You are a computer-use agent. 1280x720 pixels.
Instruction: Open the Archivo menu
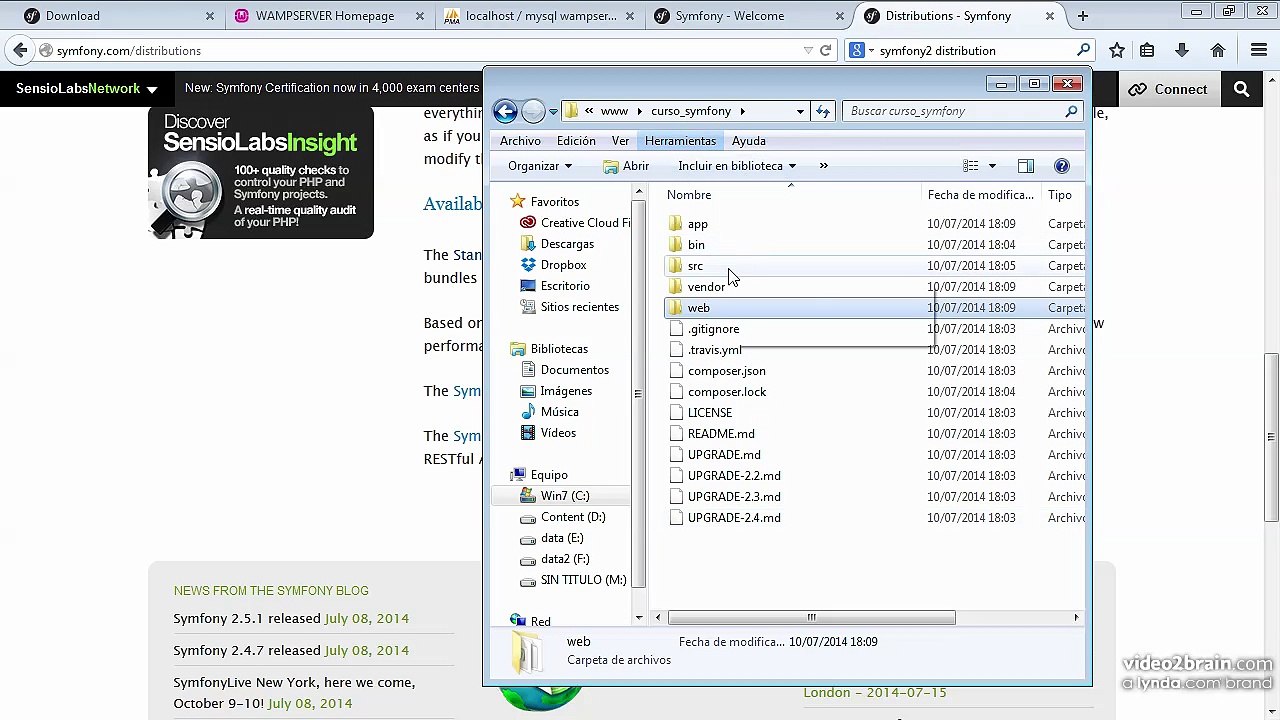point(520,141)
